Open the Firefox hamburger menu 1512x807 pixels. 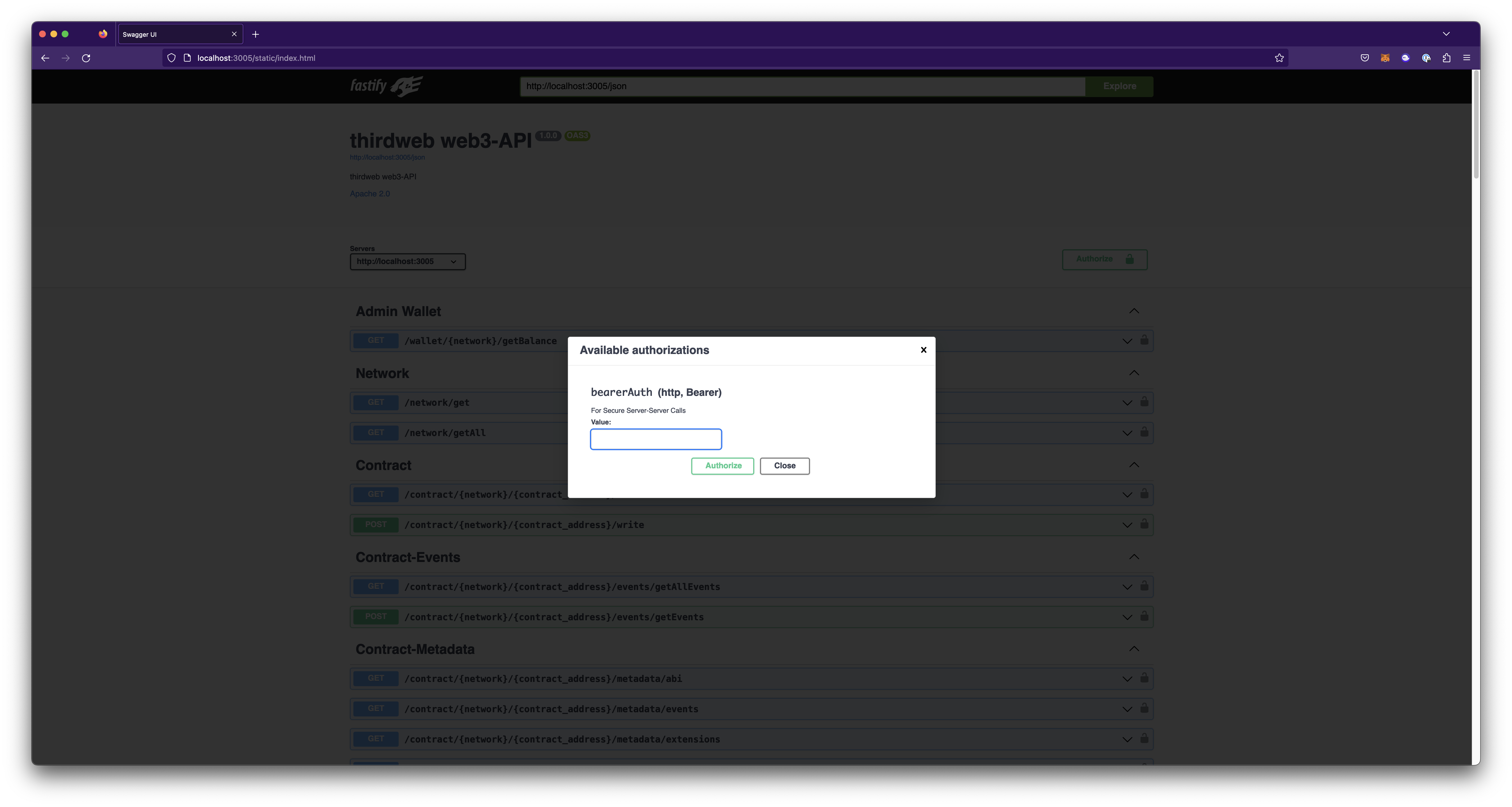tap(1466, 58)
